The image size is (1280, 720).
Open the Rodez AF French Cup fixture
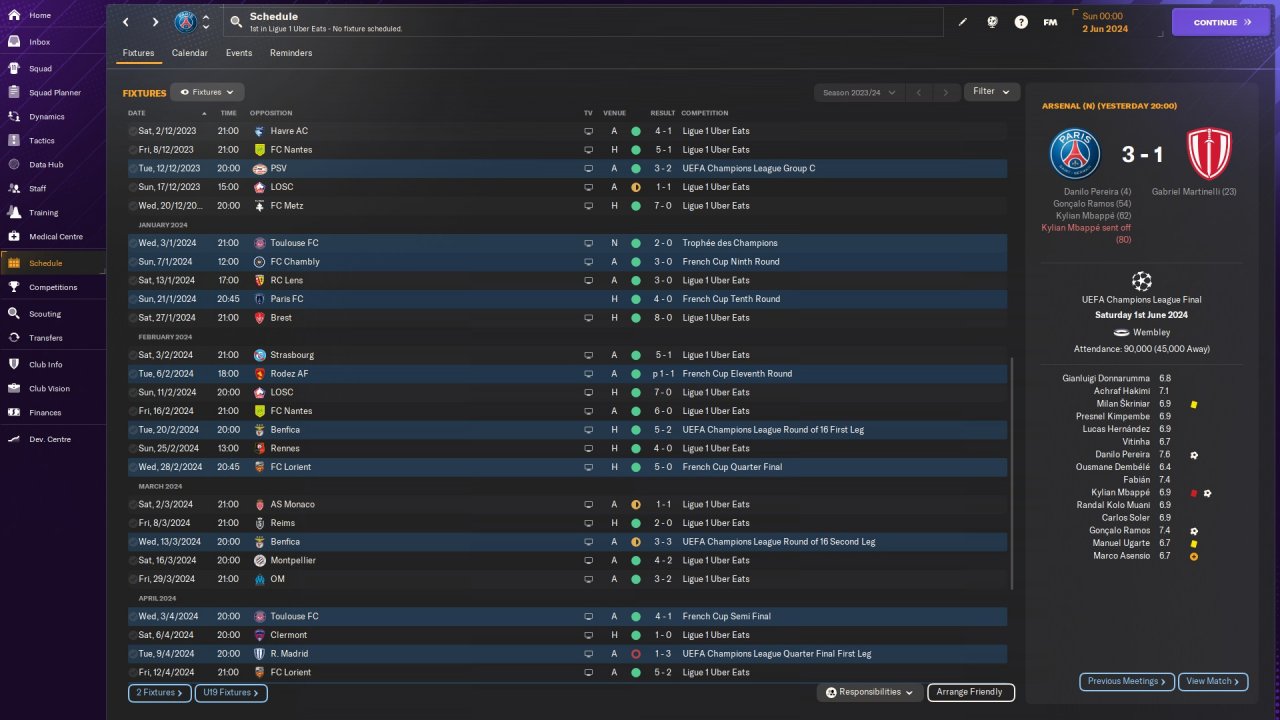tap(567, 374)
